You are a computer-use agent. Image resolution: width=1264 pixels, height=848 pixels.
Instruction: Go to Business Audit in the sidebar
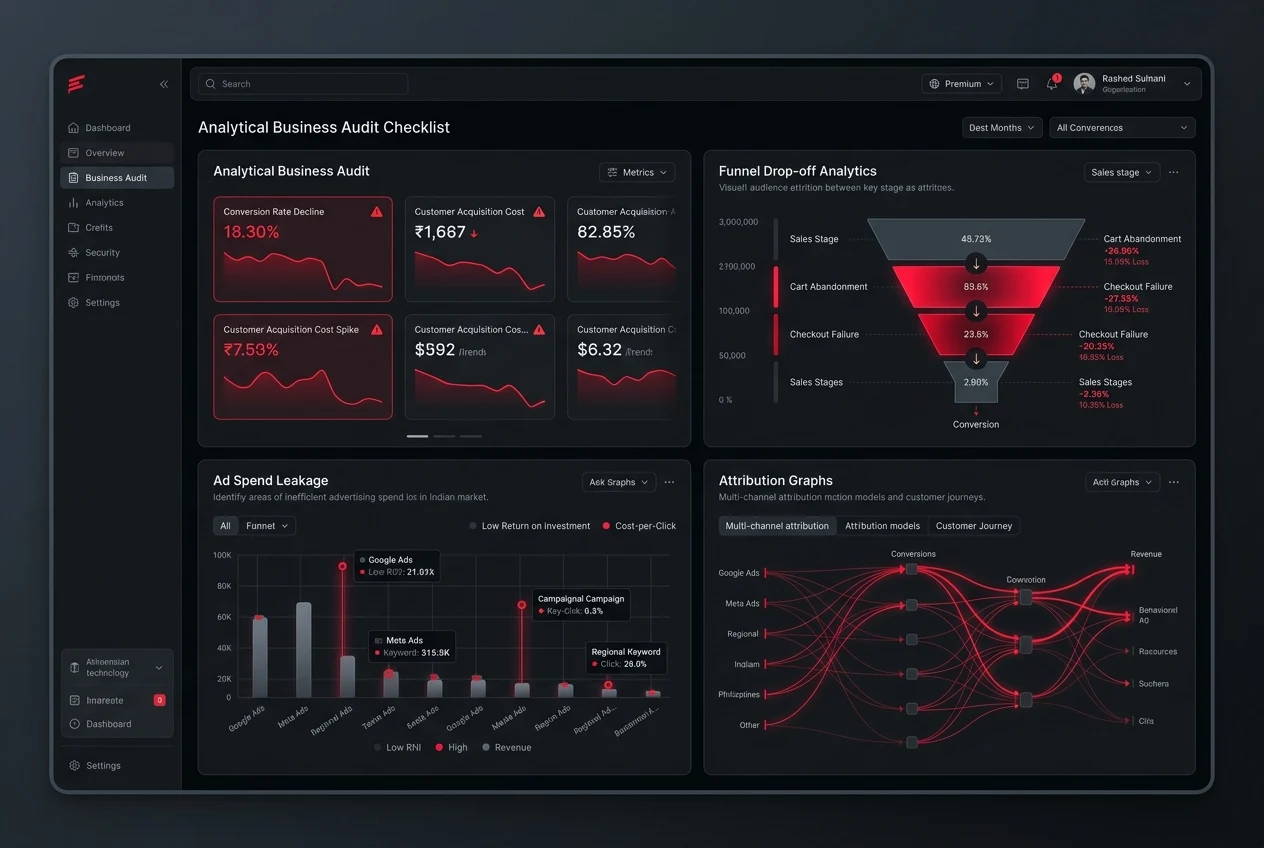(x=117, y=178)
